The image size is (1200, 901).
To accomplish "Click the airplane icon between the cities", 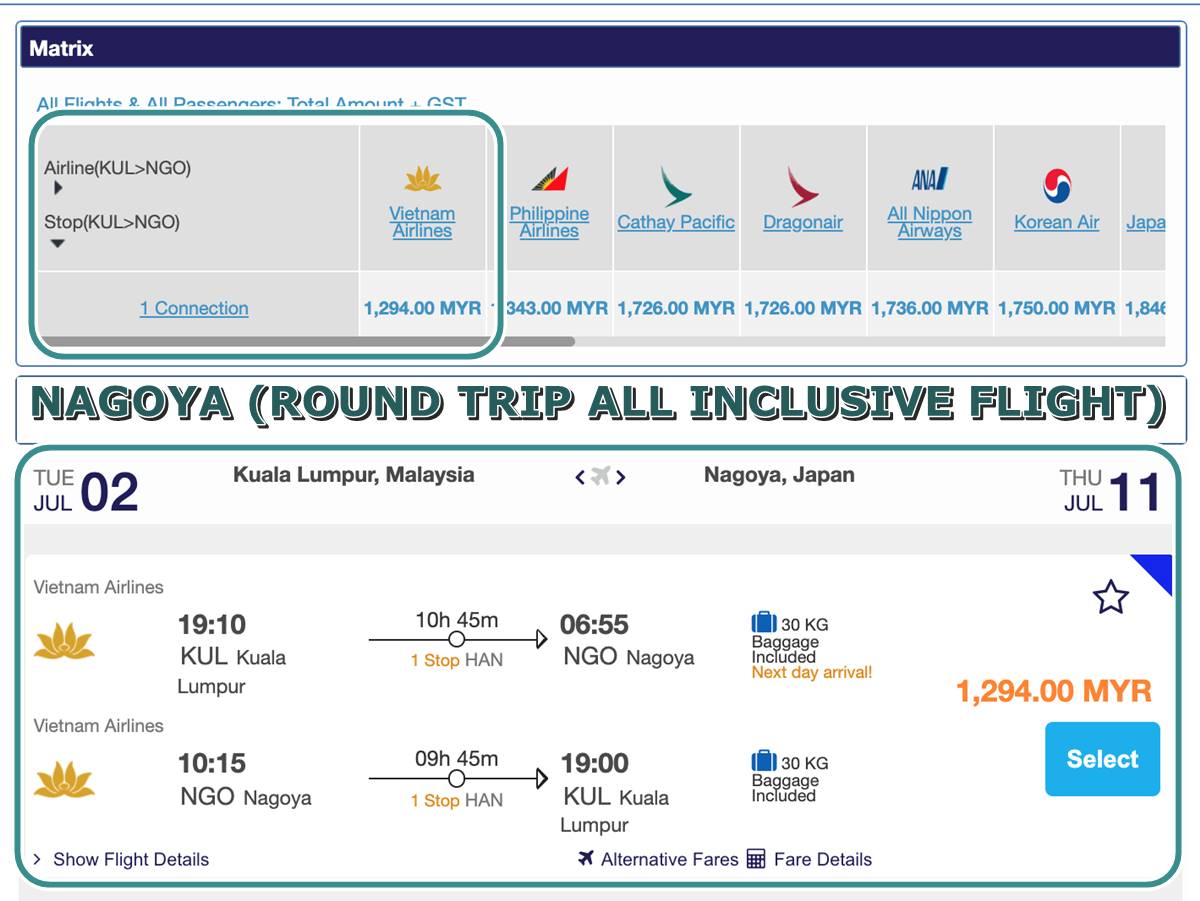I will [x=600, y=477].
